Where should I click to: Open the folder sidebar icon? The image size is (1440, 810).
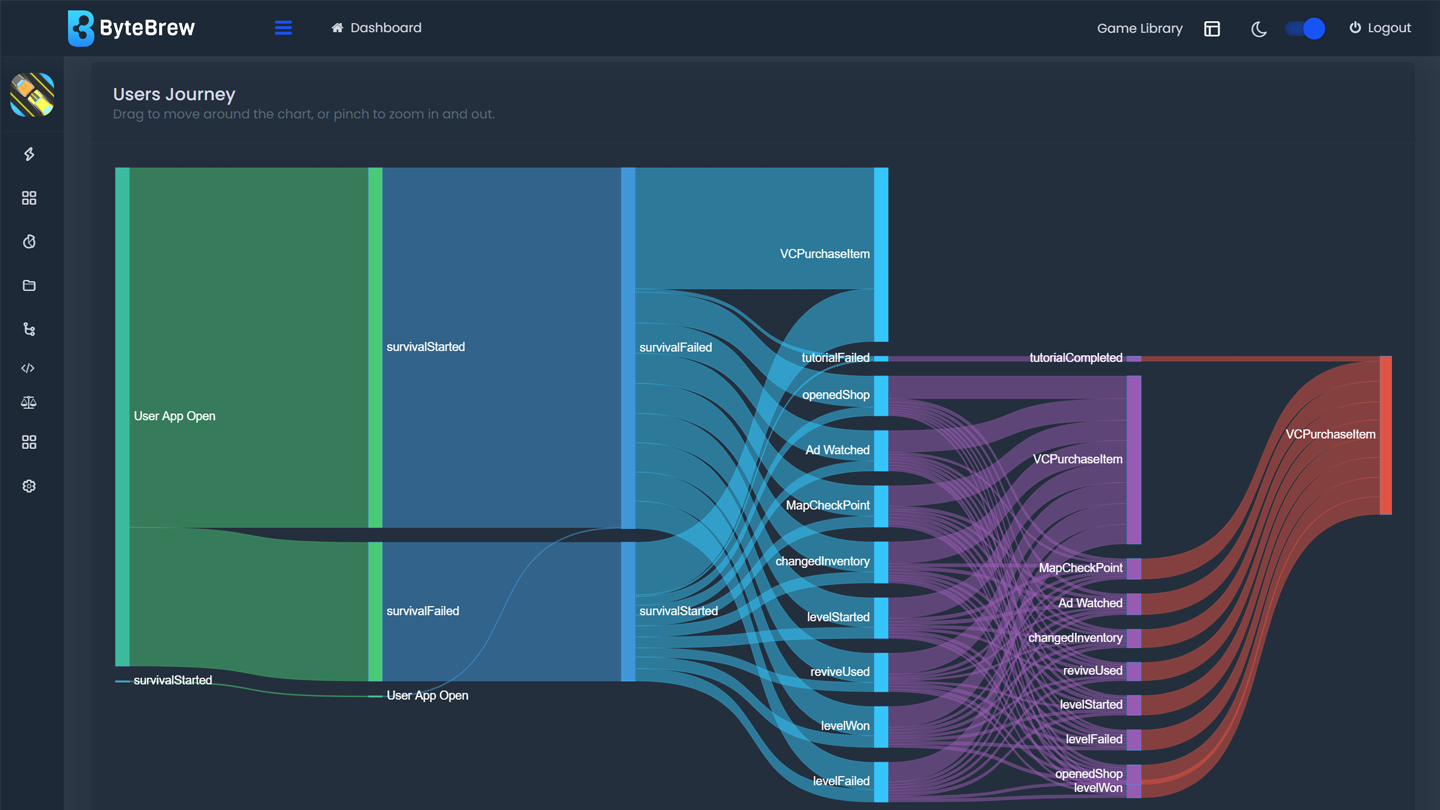pyautogui.click(x=29, y=286)
